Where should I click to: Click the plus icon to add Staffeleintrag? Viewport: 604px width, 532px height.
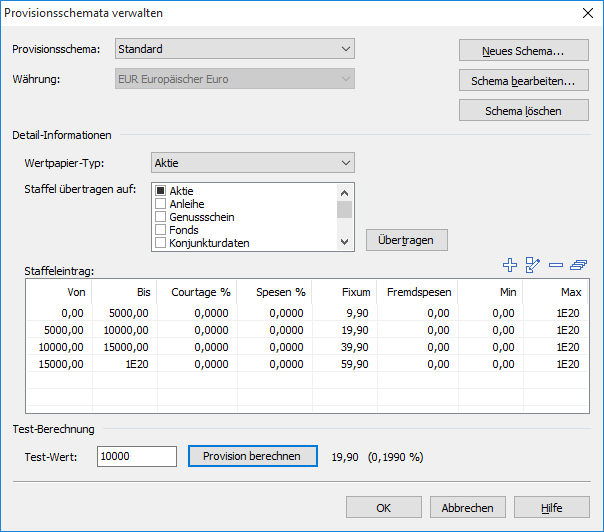pos(510,265)
